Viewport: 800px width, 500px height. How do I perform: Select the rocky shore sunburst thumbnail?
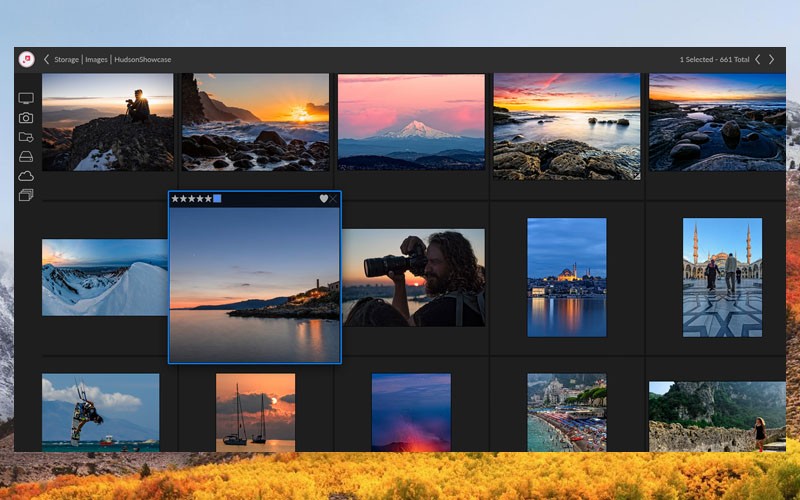click(256, 122)
